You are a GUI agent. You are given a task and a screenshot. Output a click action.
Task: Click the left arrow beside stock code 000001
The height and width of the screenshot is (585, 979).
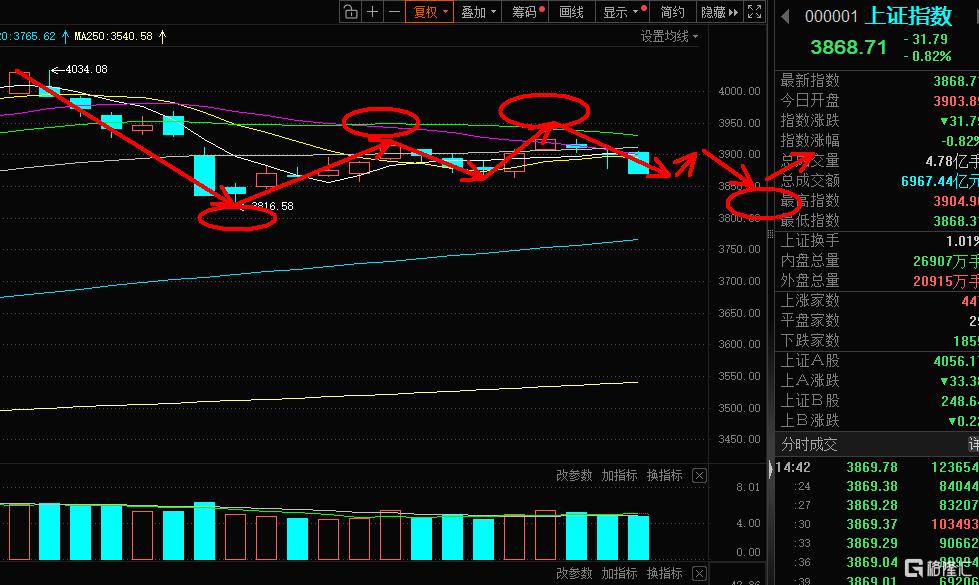point(785,16)
